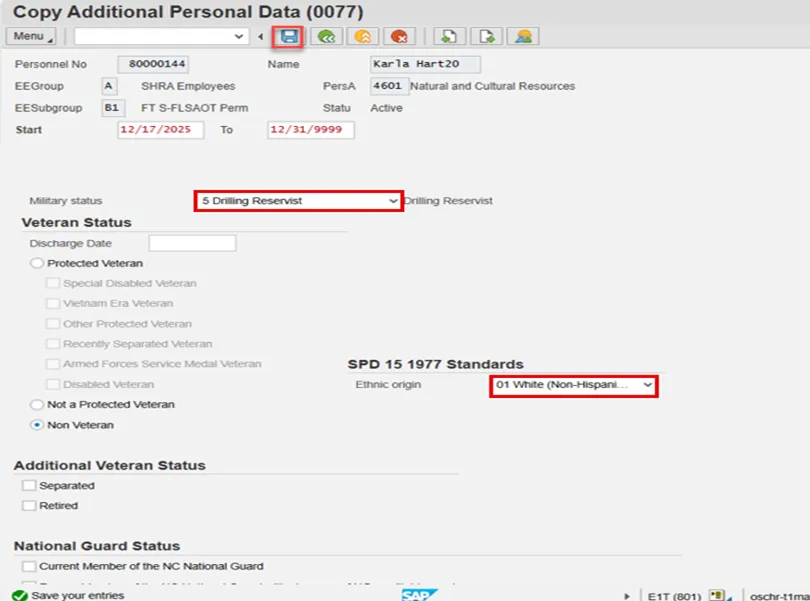Select Not a Protected Veteran option
810x601 pixels.
[x=37, y=404]
